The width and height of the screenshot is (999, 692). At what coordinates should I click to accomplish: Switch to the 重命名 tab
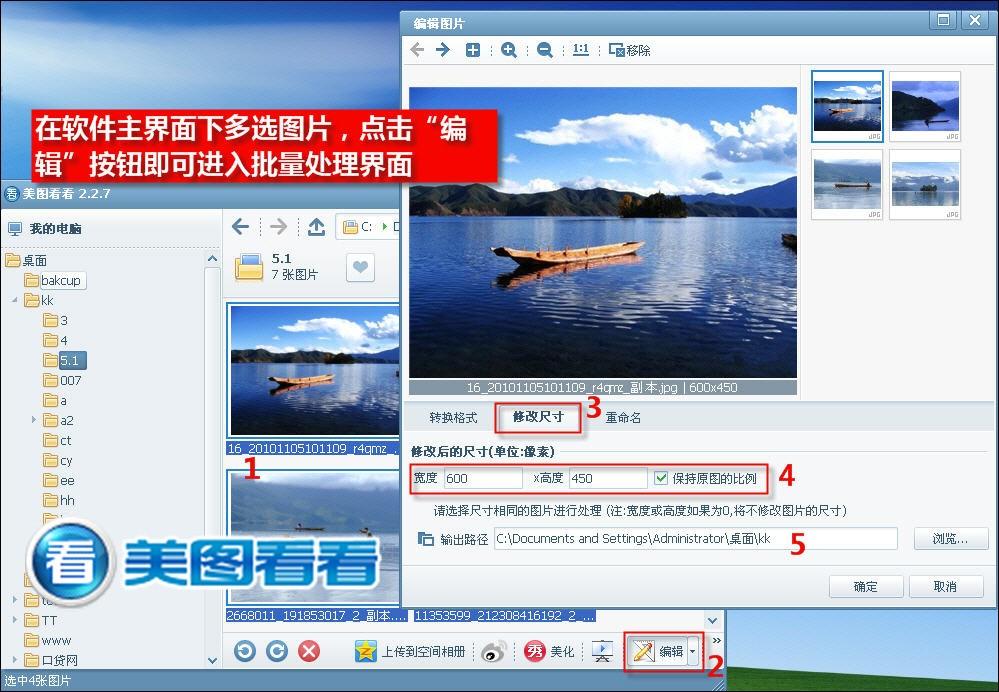click(x=623, y=417)
